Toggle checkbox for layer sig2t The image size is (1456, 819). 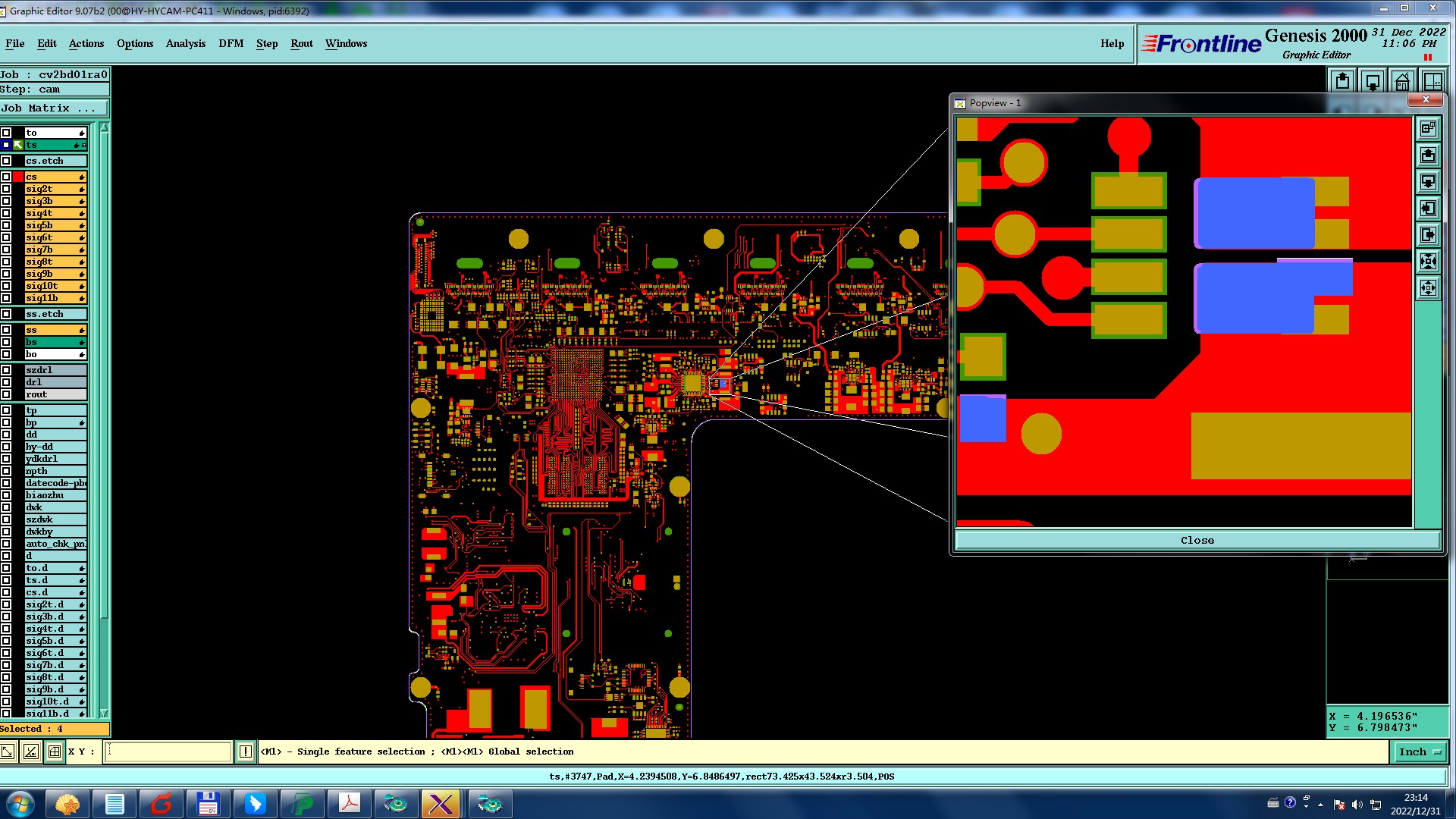click(x=6, y=189)
